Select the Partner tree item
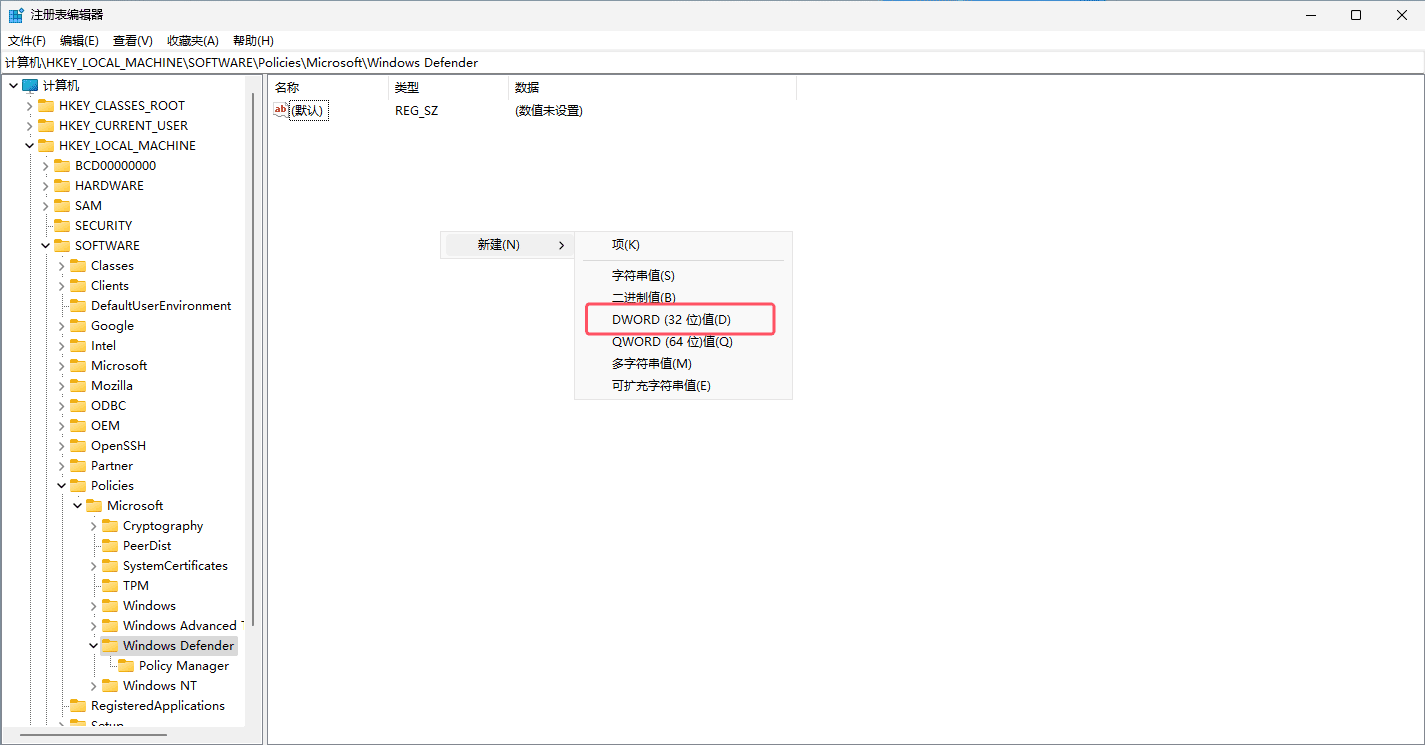The width and height of the screenshot is (1425, 745). coord(112,466)
